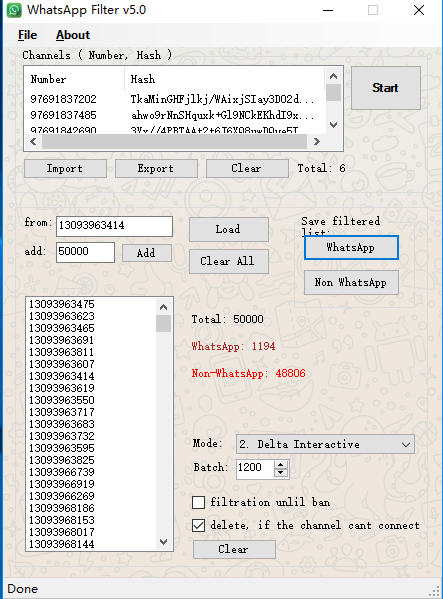The image size is (443, 599).
Task: Click the red 'WhatsApp: 1194' count text
Action: point(233,346)
